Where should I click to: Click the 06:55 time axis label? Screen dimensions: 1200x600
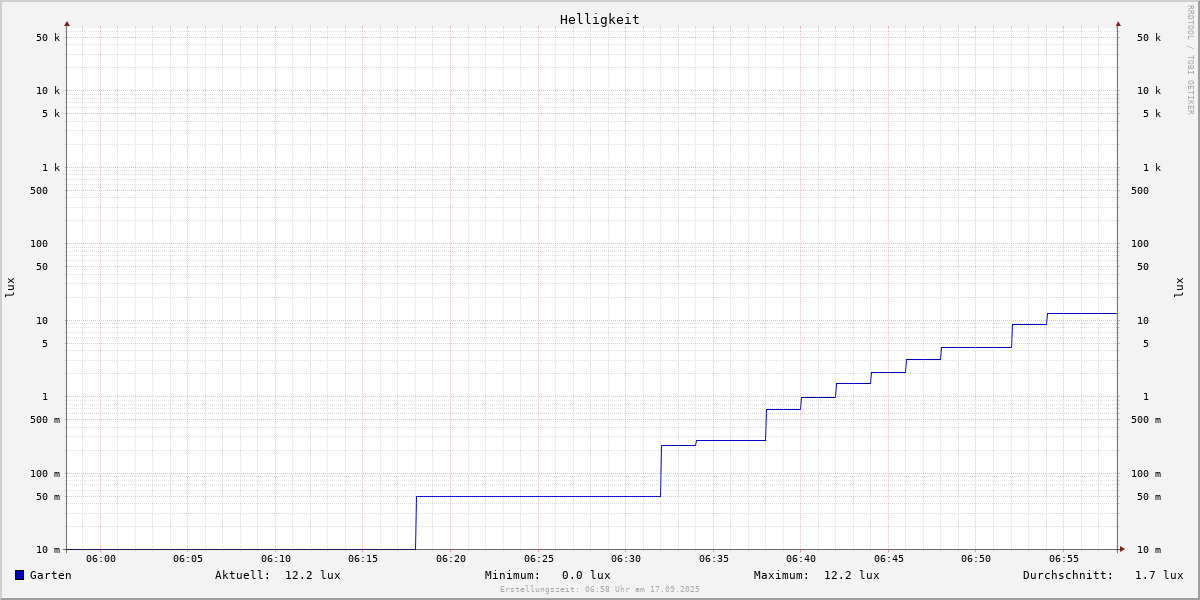tap(1064, 559)
